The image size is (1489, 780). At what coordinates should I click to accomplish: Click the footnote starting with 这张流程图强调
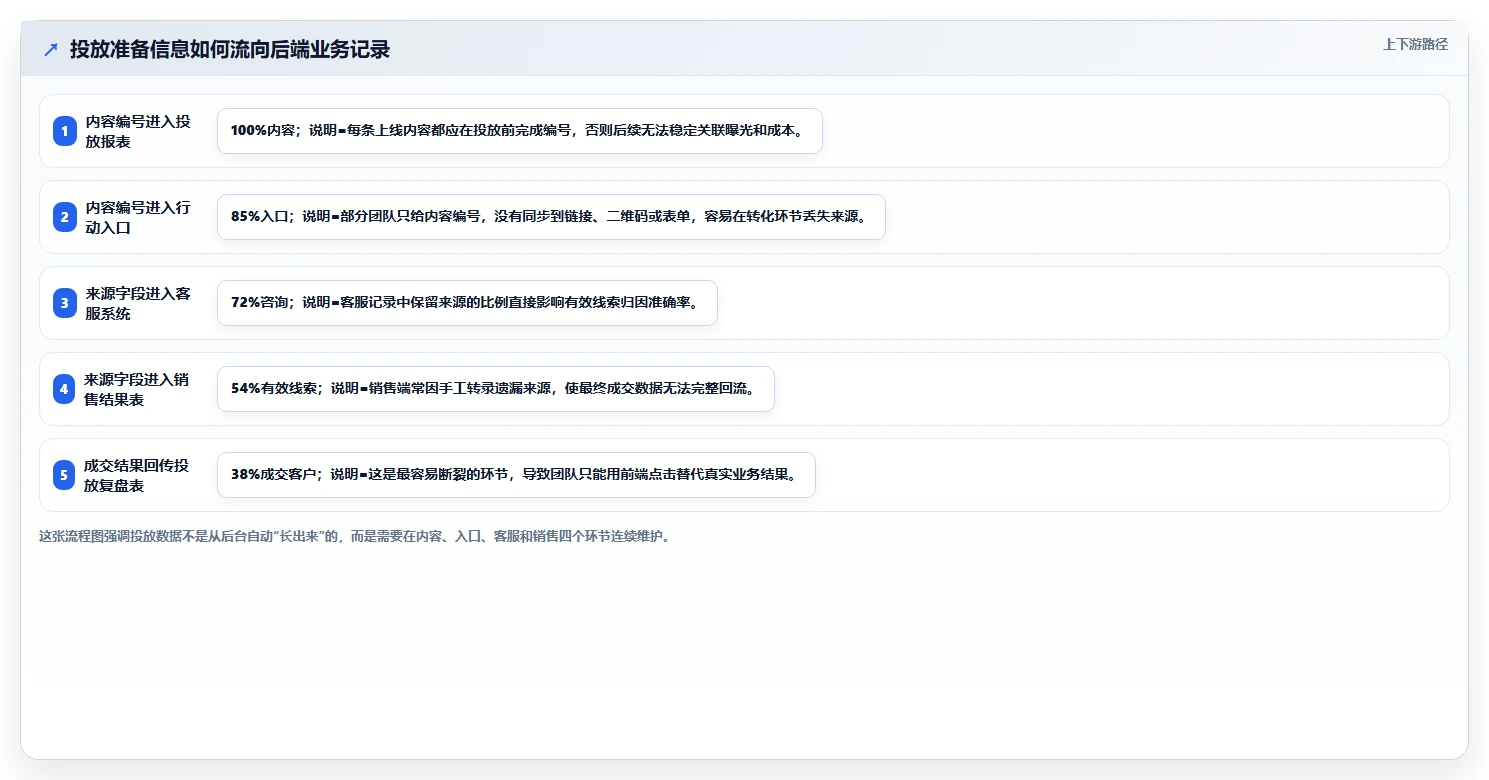[357, 536]
